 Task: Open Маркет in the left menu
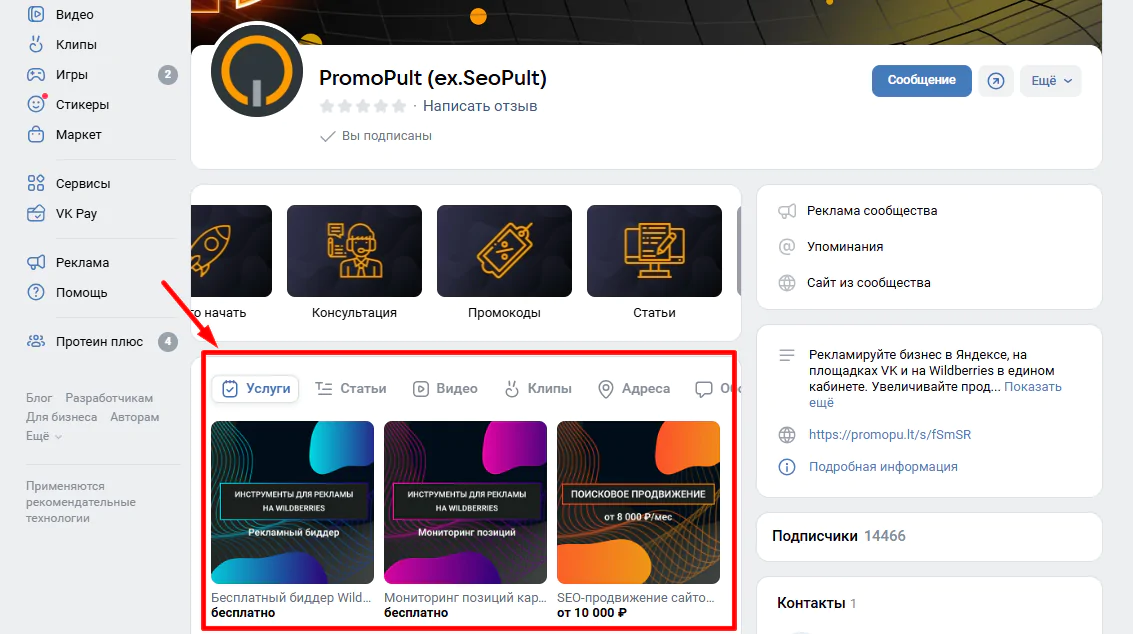pyautogui.click(x=78, y=135)
